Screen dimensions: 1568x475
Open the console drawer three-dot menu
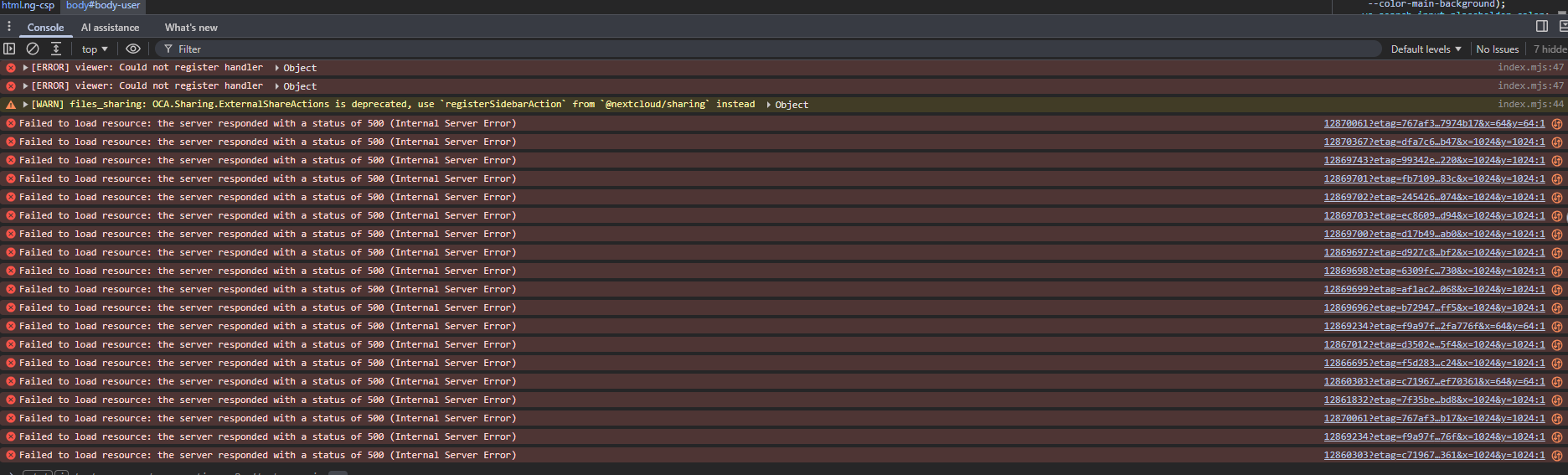(9, 27)
